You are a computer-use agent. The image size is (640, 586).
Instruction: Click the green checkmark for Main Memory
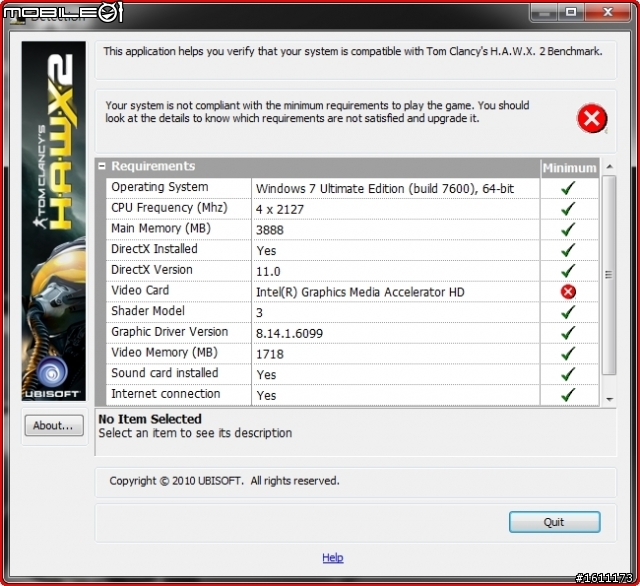pos(568,229)
